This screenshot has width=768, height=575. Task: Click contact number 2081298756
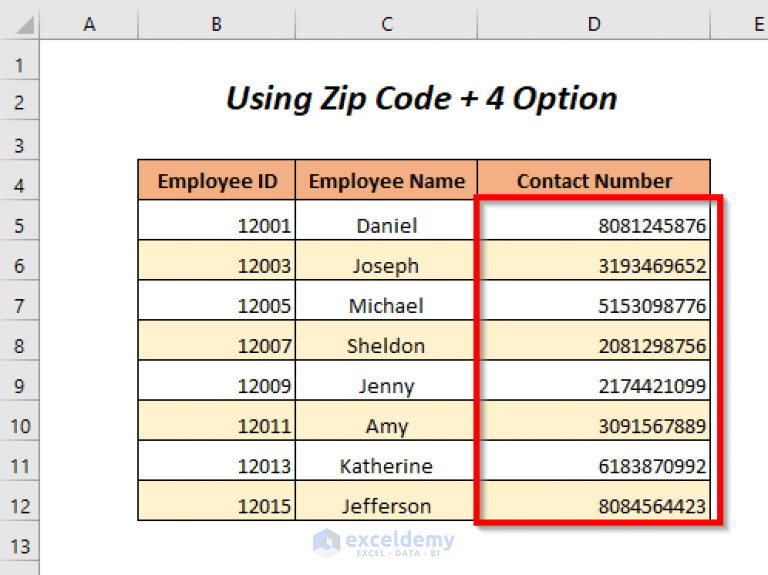click(594, 340)
